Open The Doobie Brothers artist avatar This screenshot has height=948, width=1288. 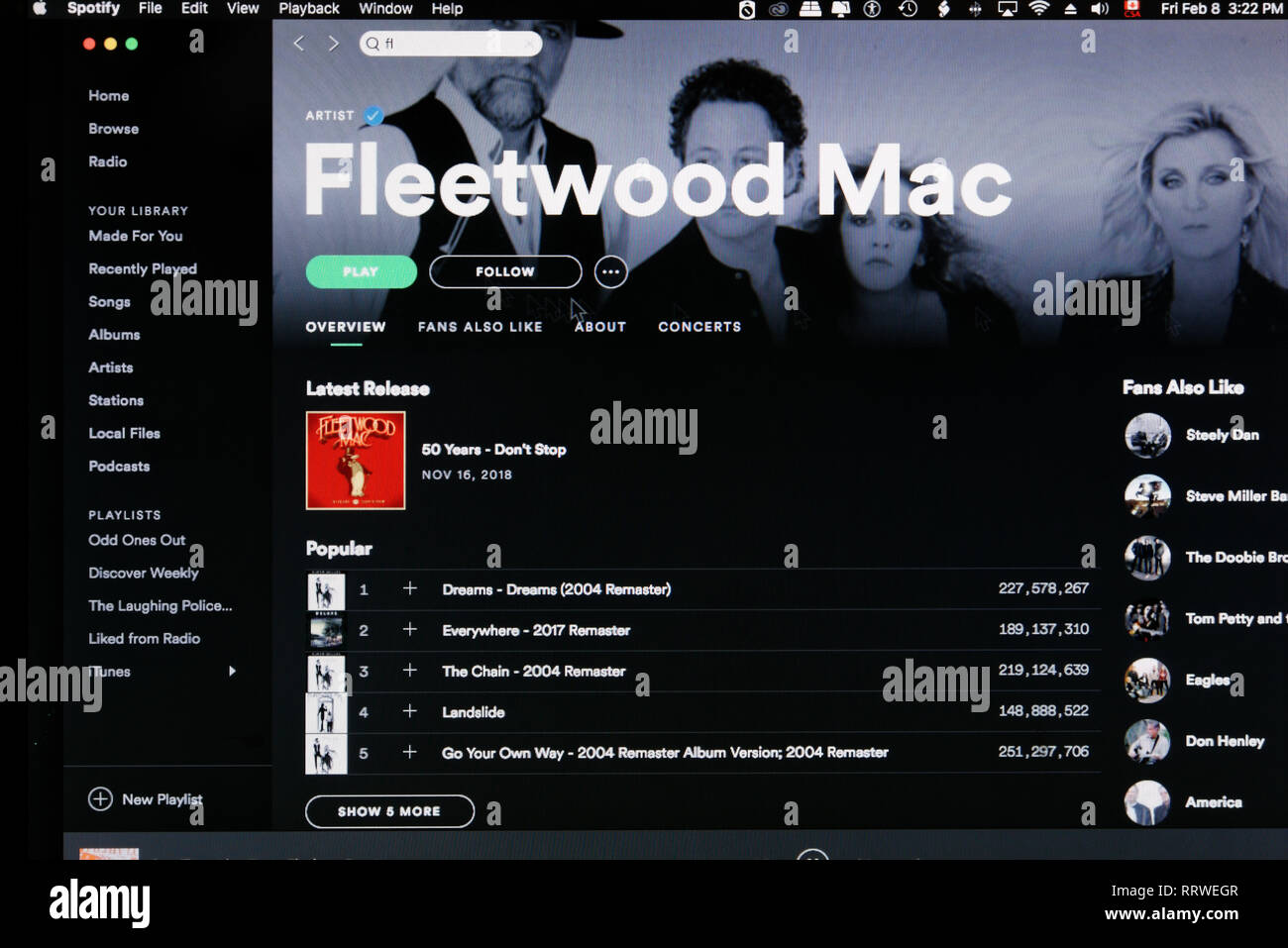1148,558
